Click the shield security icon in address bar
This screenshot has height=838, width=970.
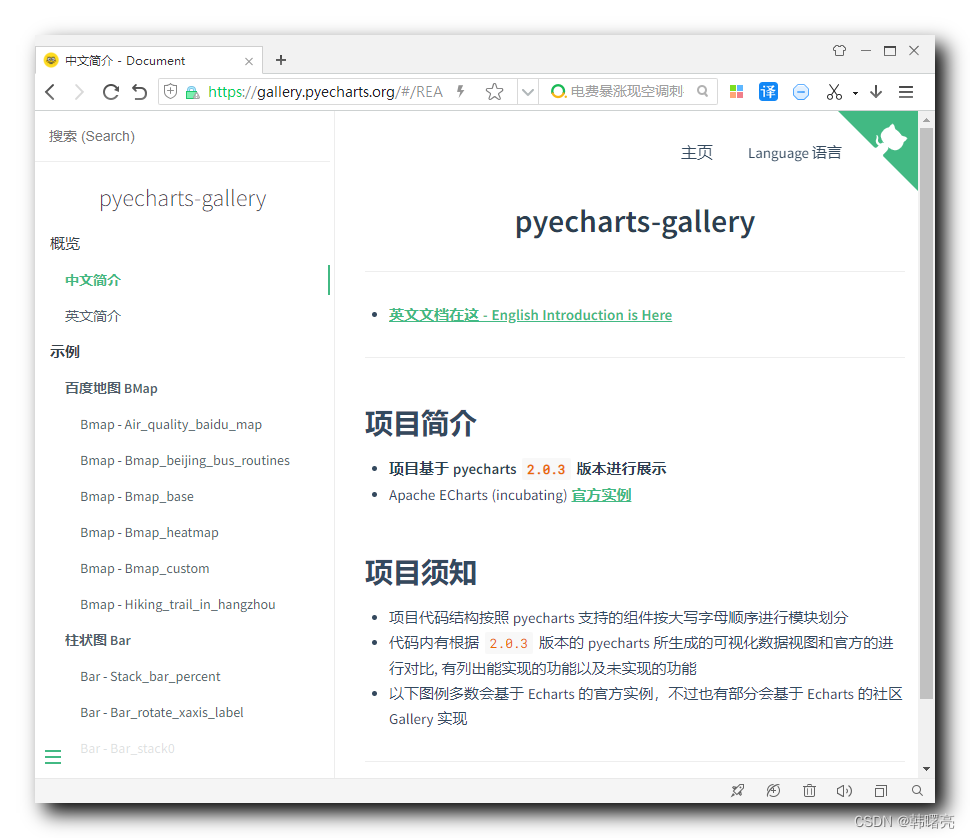[x=171, y=92]
